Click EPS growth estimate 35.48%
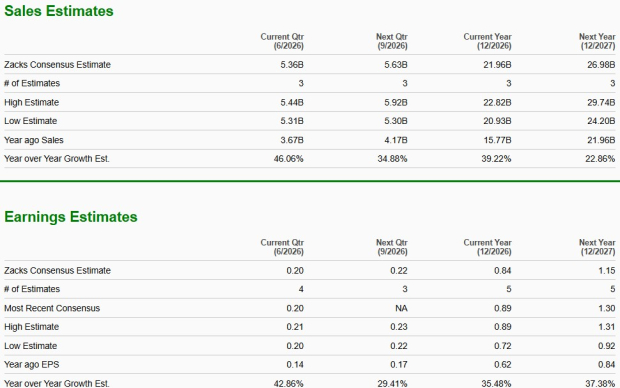The width and height of the screenshot is (620, 388). pyautogui.click(x=496, y=383)
